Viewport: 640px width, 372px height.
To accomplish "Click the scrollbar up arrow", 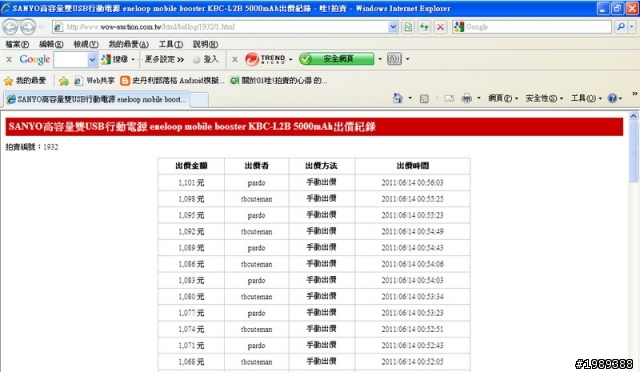I will (633, 116).
